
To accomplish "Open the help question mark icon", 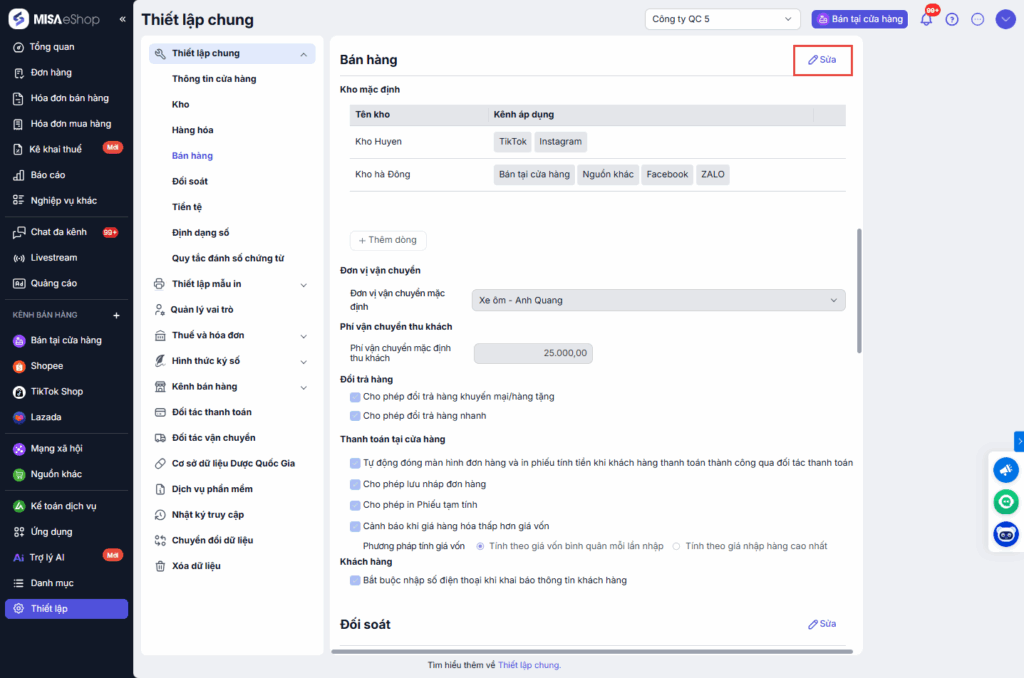I will (952, 19).
